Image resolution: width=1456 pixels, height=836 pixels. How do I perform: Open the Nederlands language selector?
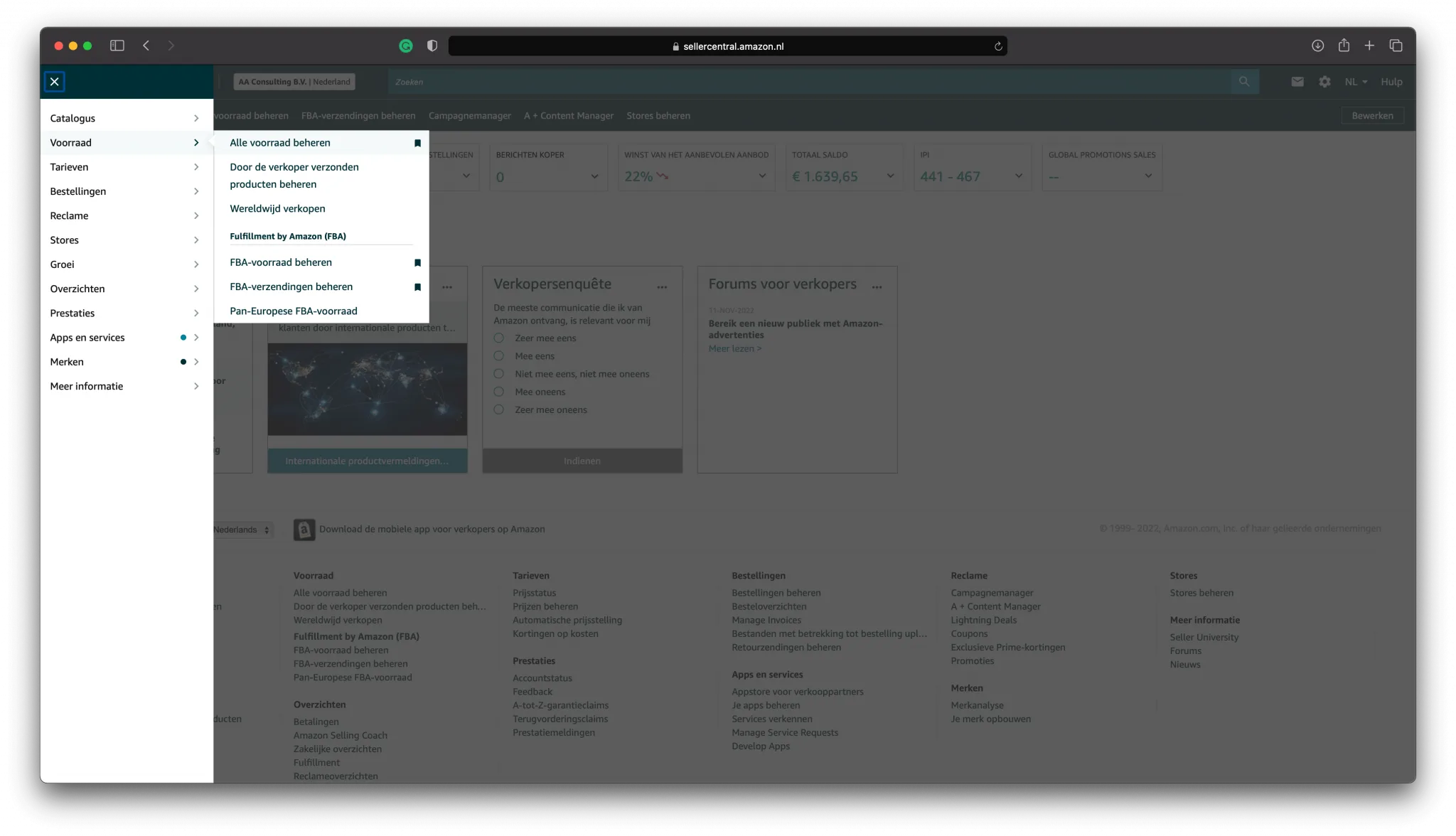242,530
